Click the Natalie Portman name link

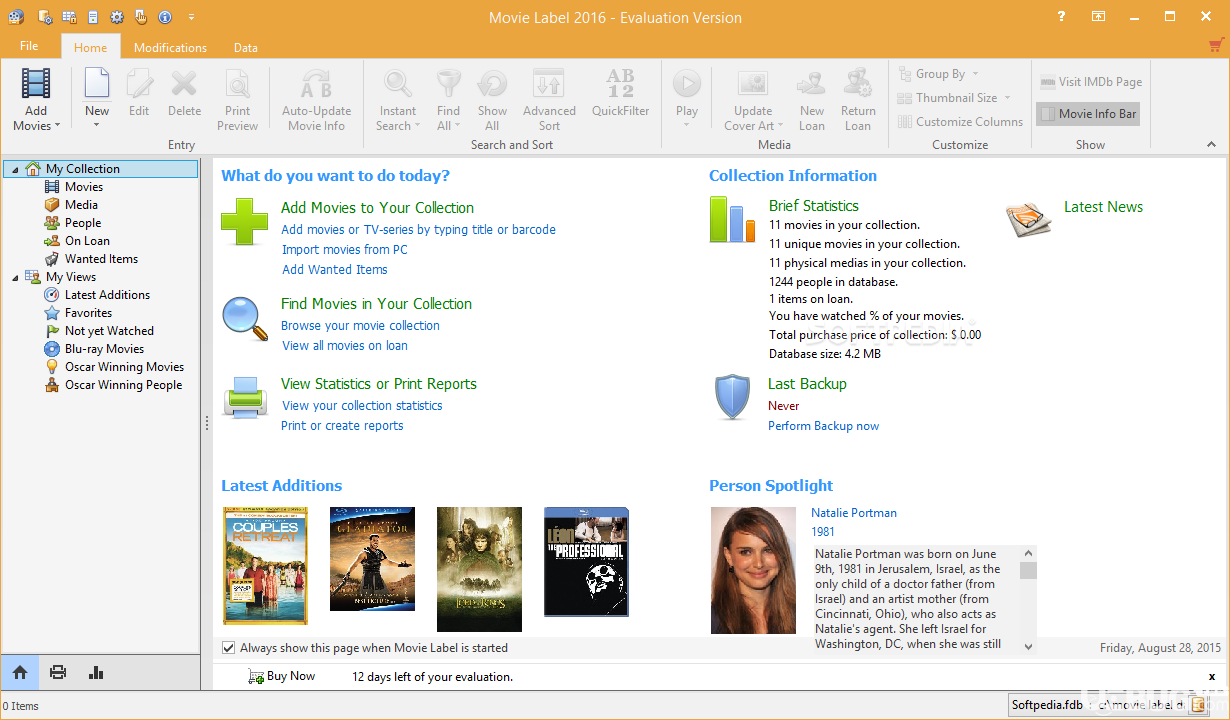click(x=854, y=512)
